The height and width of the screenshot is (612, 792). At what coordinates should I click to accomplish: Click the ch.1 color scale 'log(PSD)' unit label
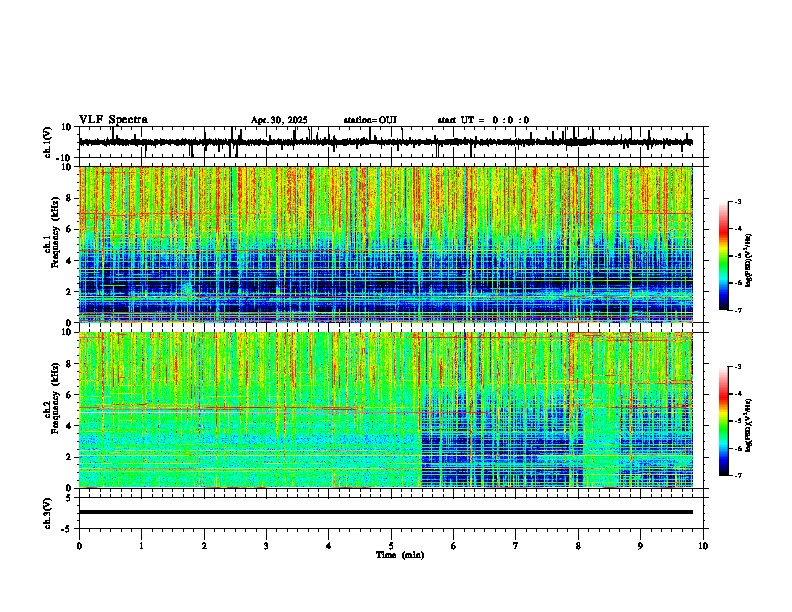tap(748, 260)
